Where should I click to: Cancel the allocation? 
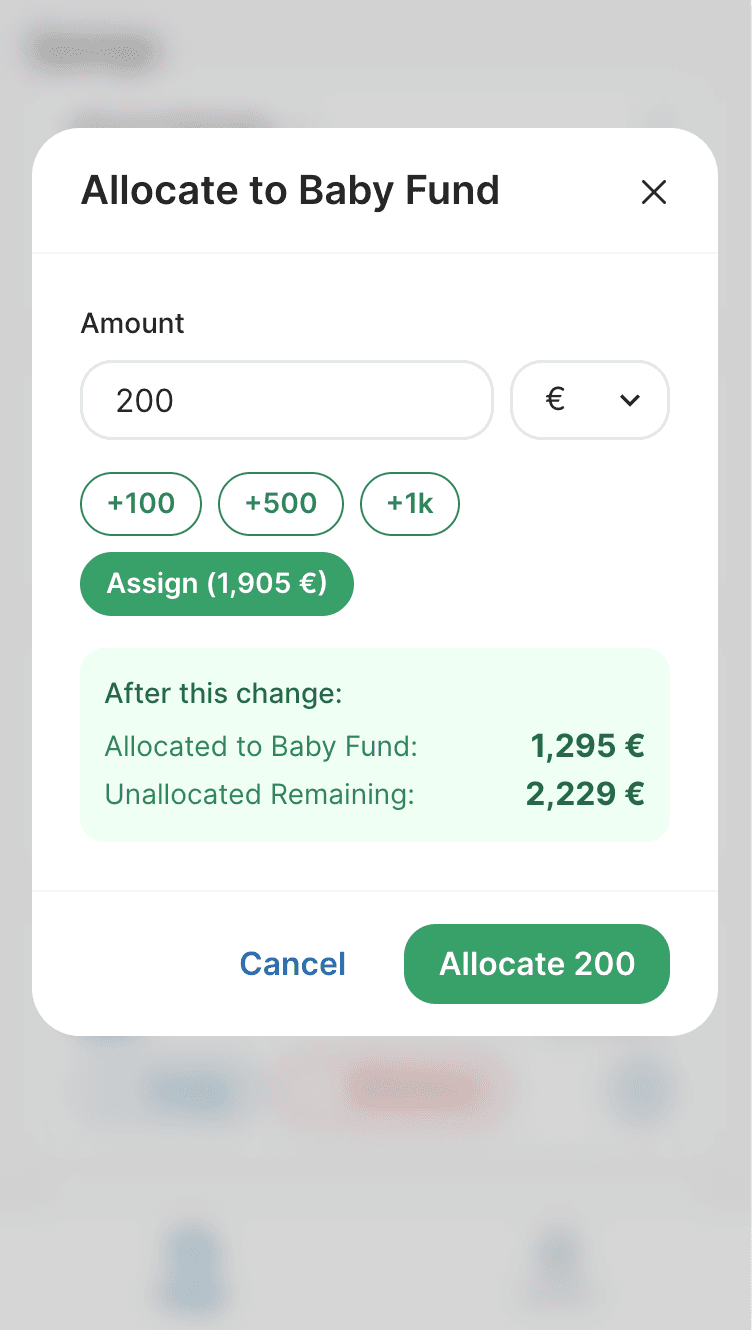coord(292,963)
